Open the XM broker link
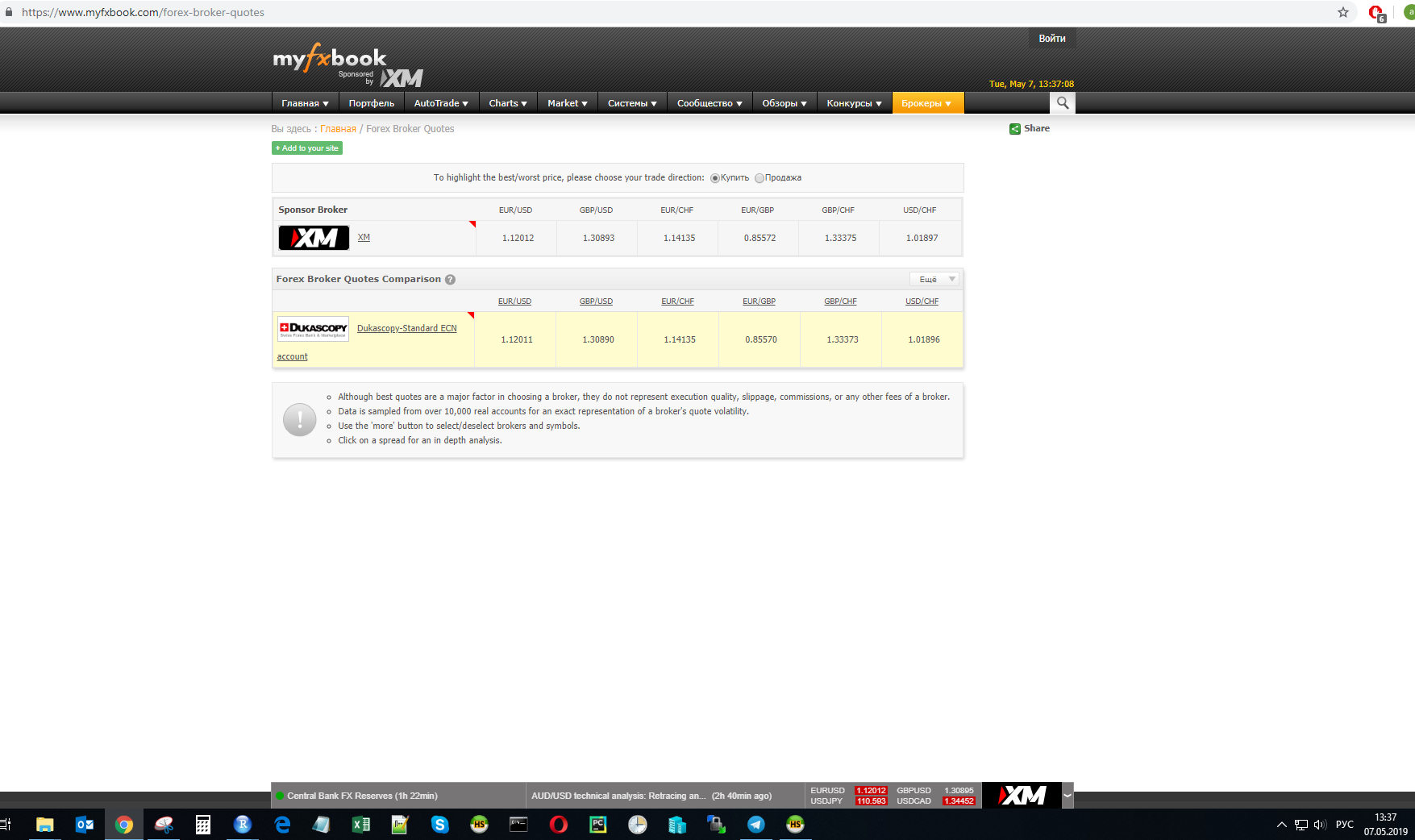The image size is (1415, 840). point(364,238)
